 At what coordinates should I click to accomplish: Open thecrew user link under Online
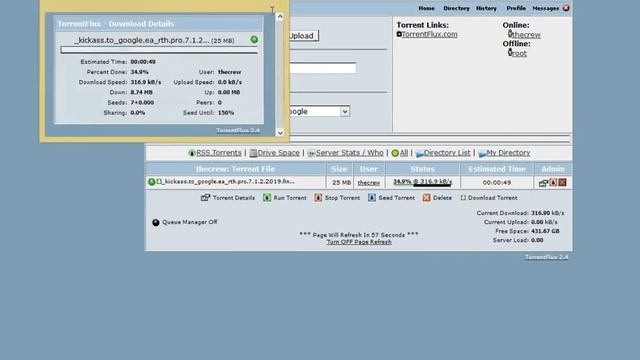527,35
